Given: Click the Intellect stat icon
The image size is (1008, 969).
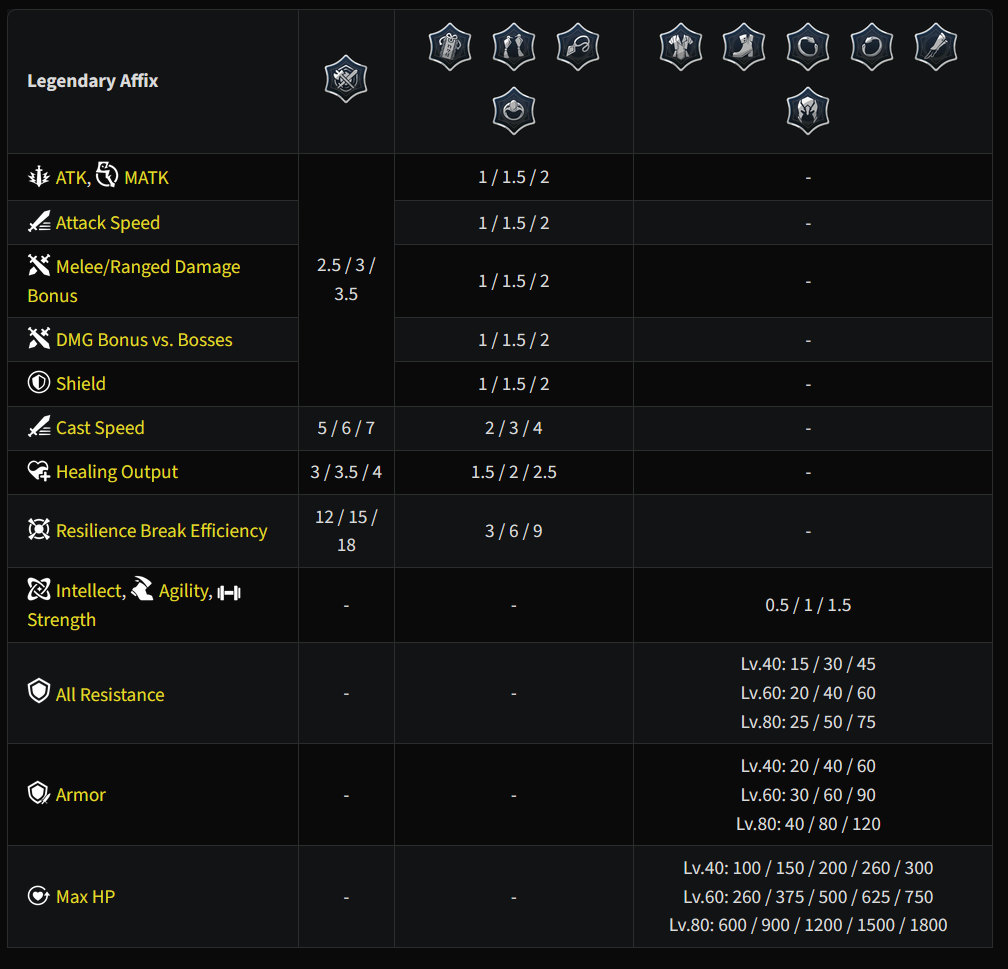Looking at the screenshot, I should [39, 589].
